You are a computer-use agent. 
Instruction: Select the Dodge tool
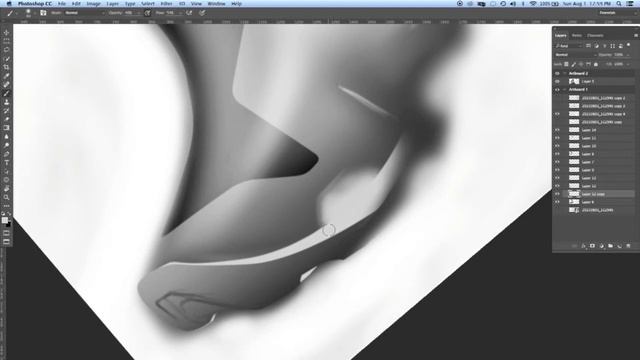click(x=6, y=145)
